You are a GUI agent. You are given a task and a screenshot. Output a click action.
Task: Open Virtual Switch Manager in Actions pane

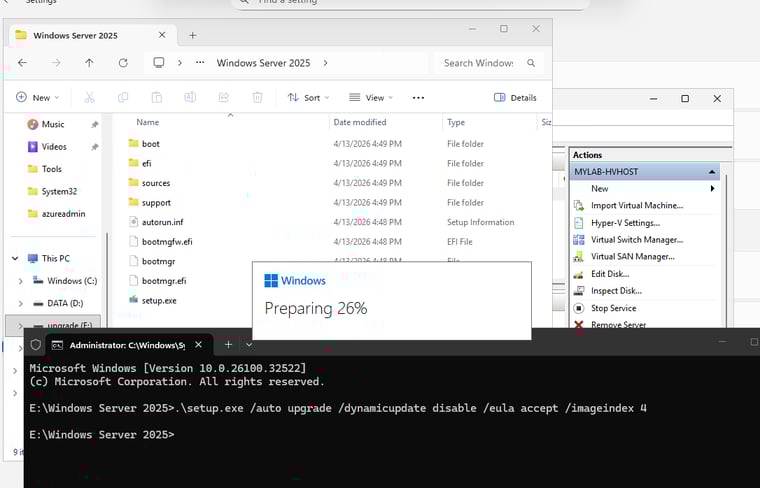637,240
